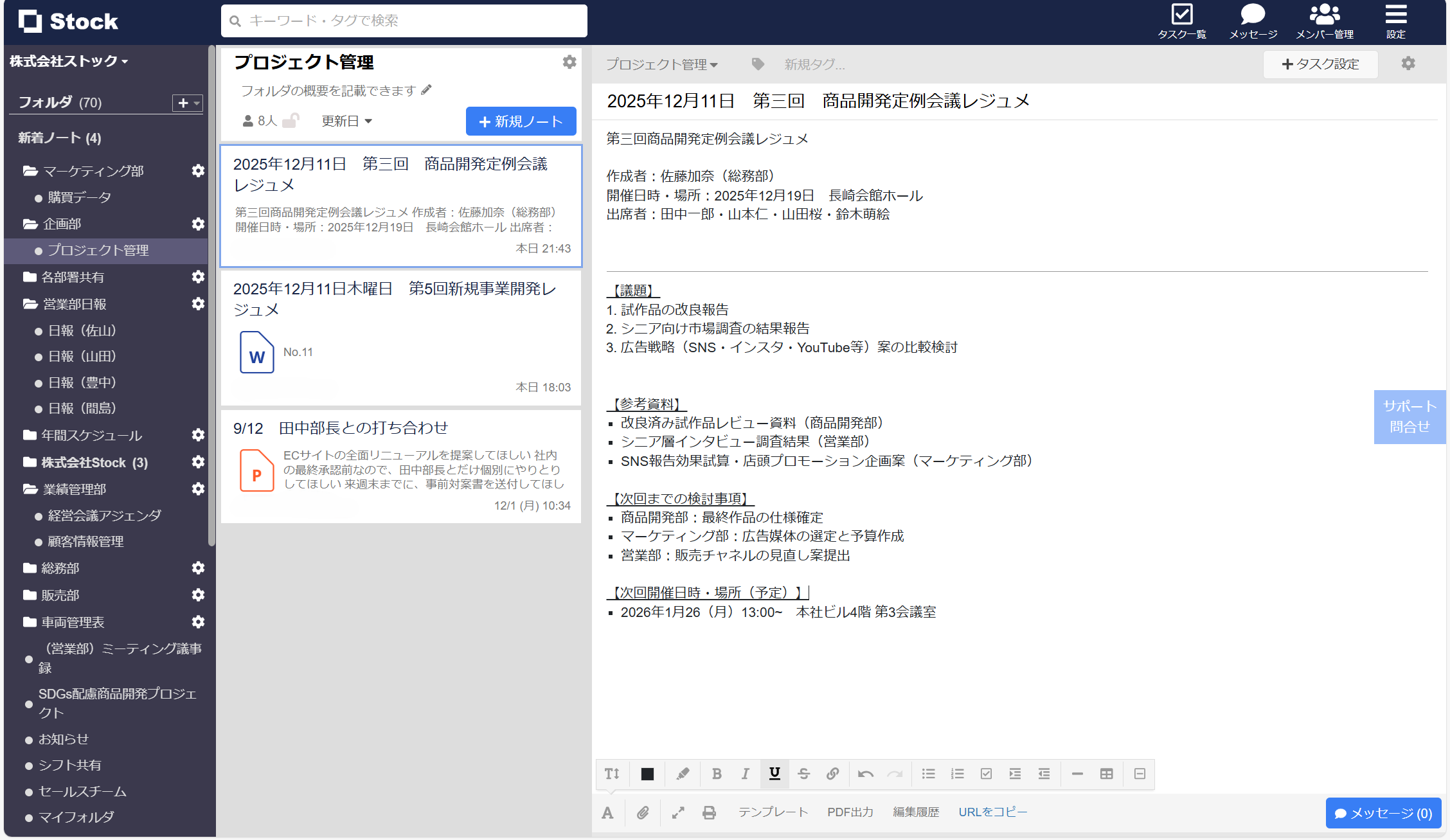Enable bold formatting
Image resolution: width=1450 pixels, height=840 pixels.
(x=717, y=774)
